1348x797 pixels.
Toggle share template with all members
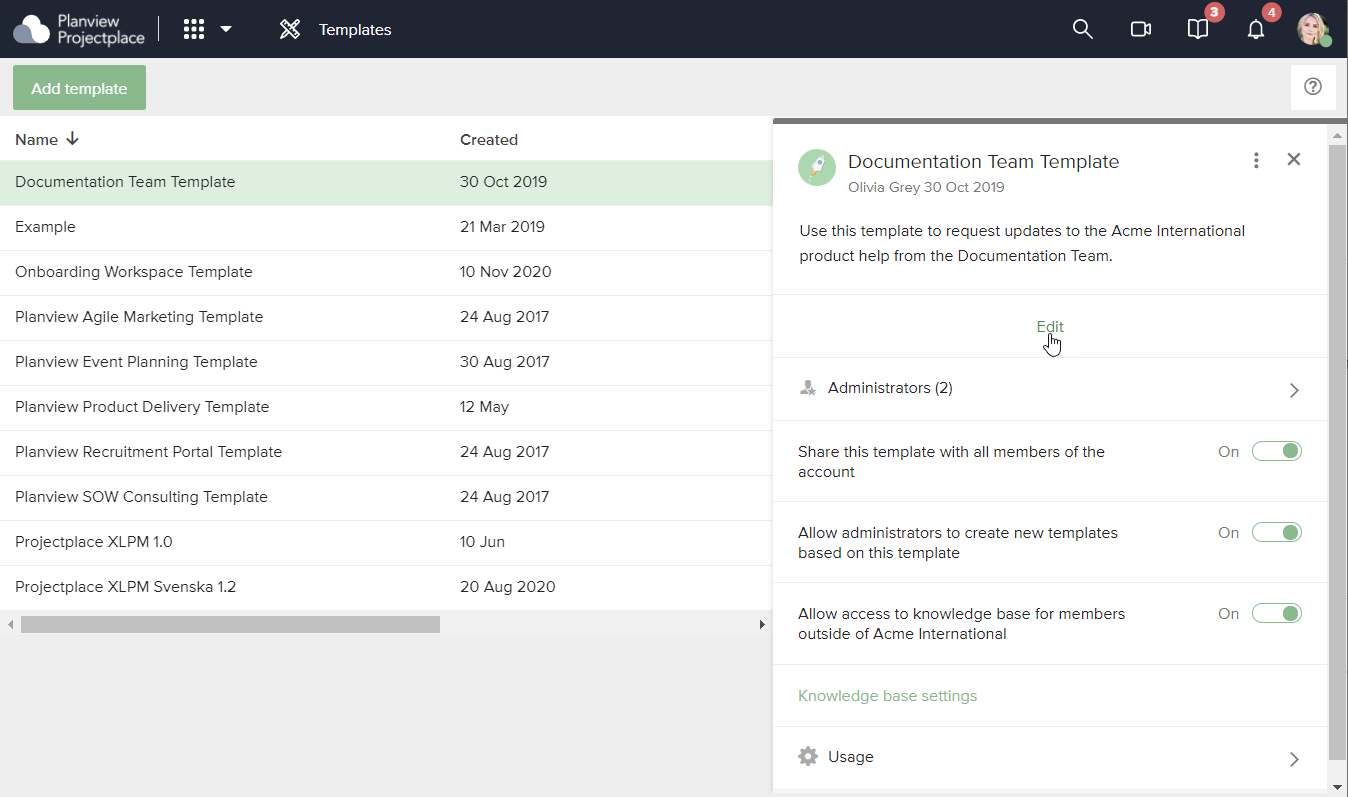pyautogui.click(x=1277, y=451)
